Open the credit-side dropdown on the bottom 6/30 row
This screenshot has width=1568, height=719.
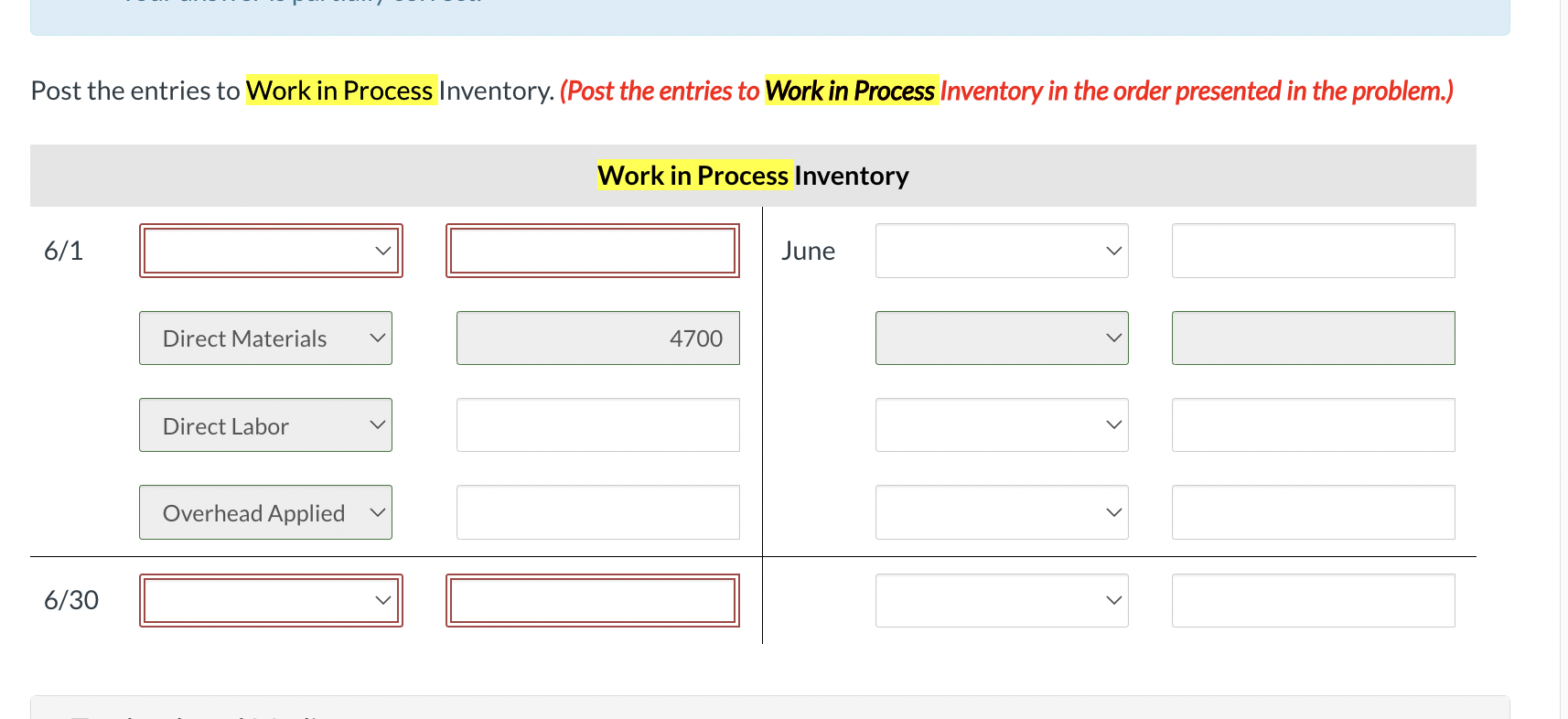coord(1001,600)
